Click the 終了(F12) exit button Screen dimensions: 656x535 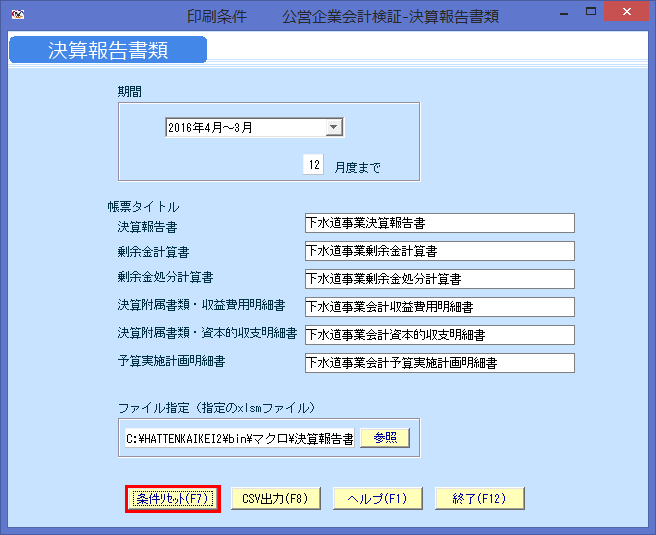point(480,499)
